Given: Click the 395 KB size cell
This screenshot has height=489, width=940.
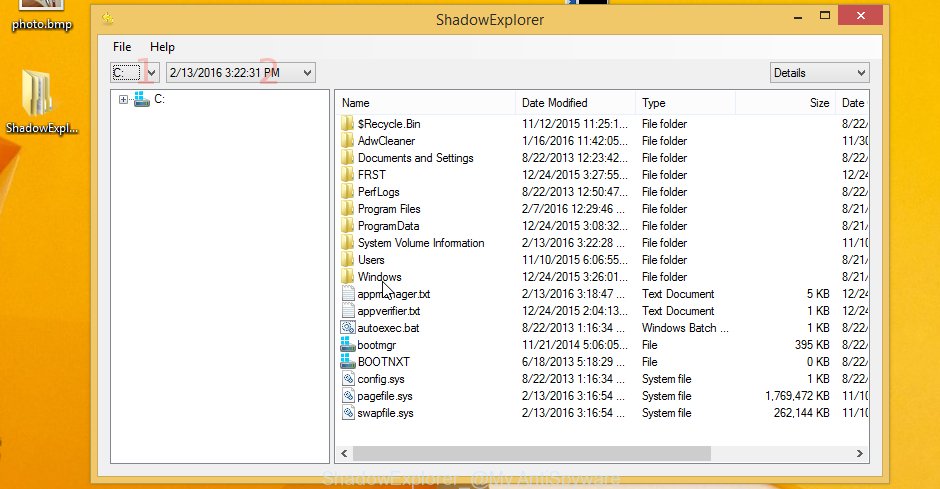Looking at the screenshot, I should pos(812,345).
